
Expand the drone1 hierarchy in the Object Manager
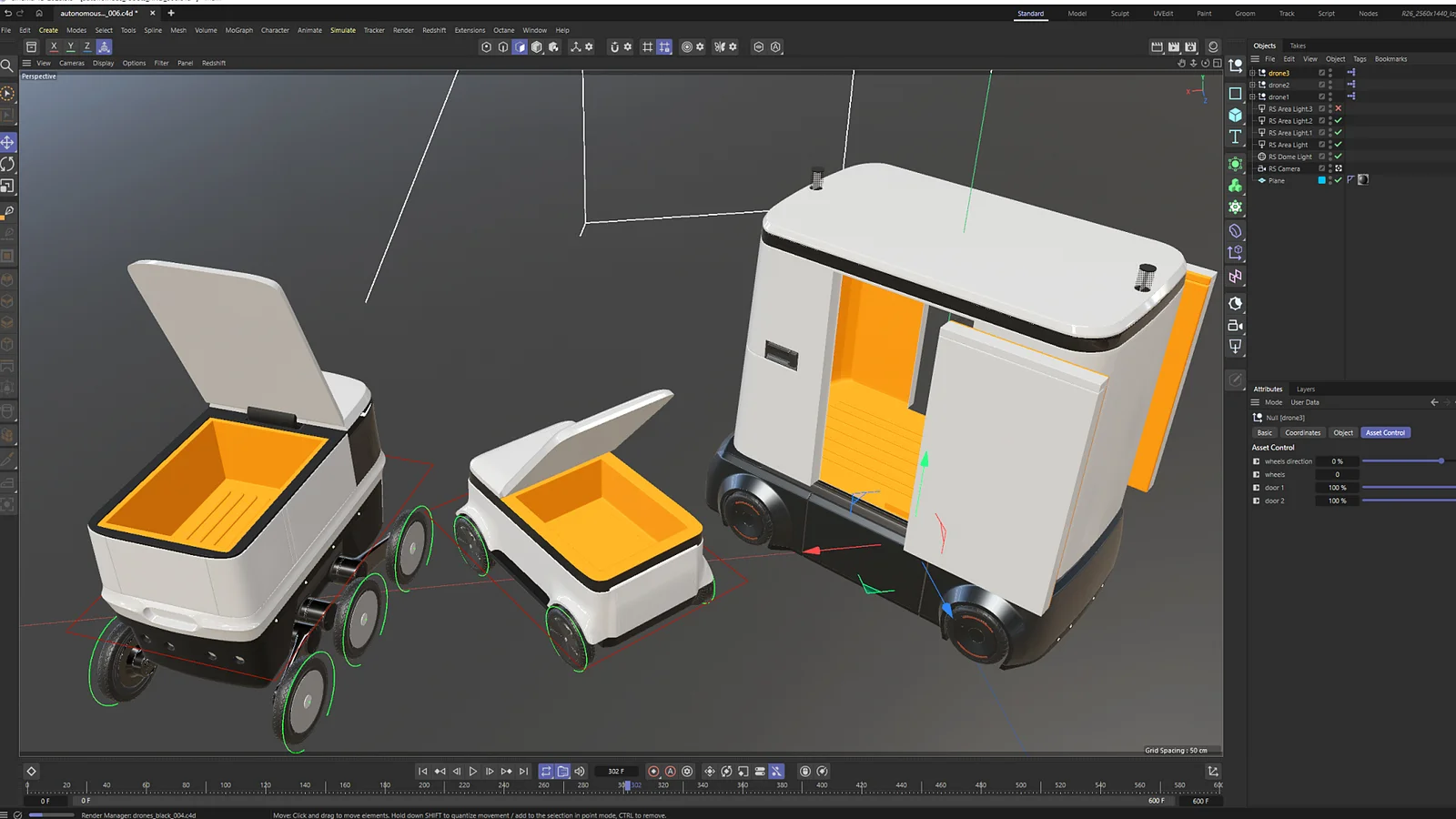pyautogui.click(x=1252, y=96)
